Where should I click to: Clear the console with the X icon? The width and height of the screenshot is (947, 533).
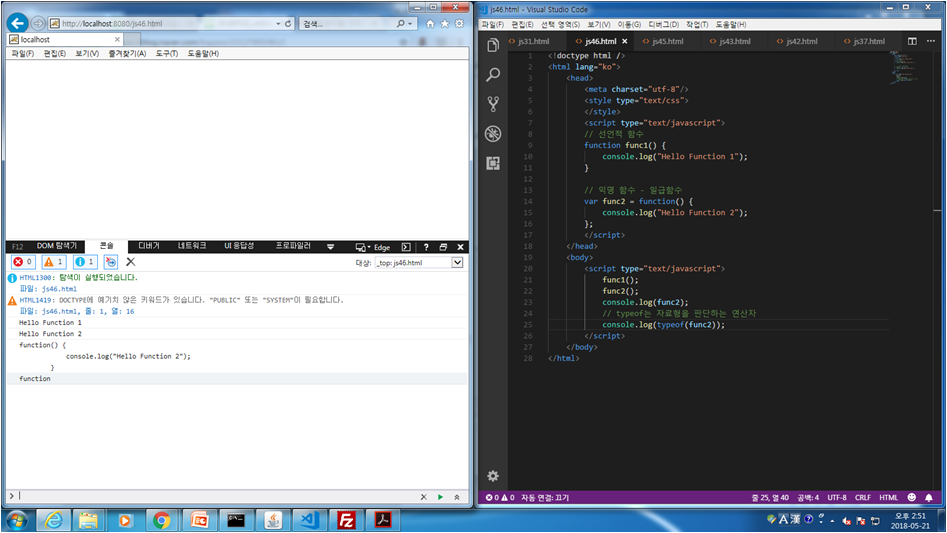pos(130,261)
